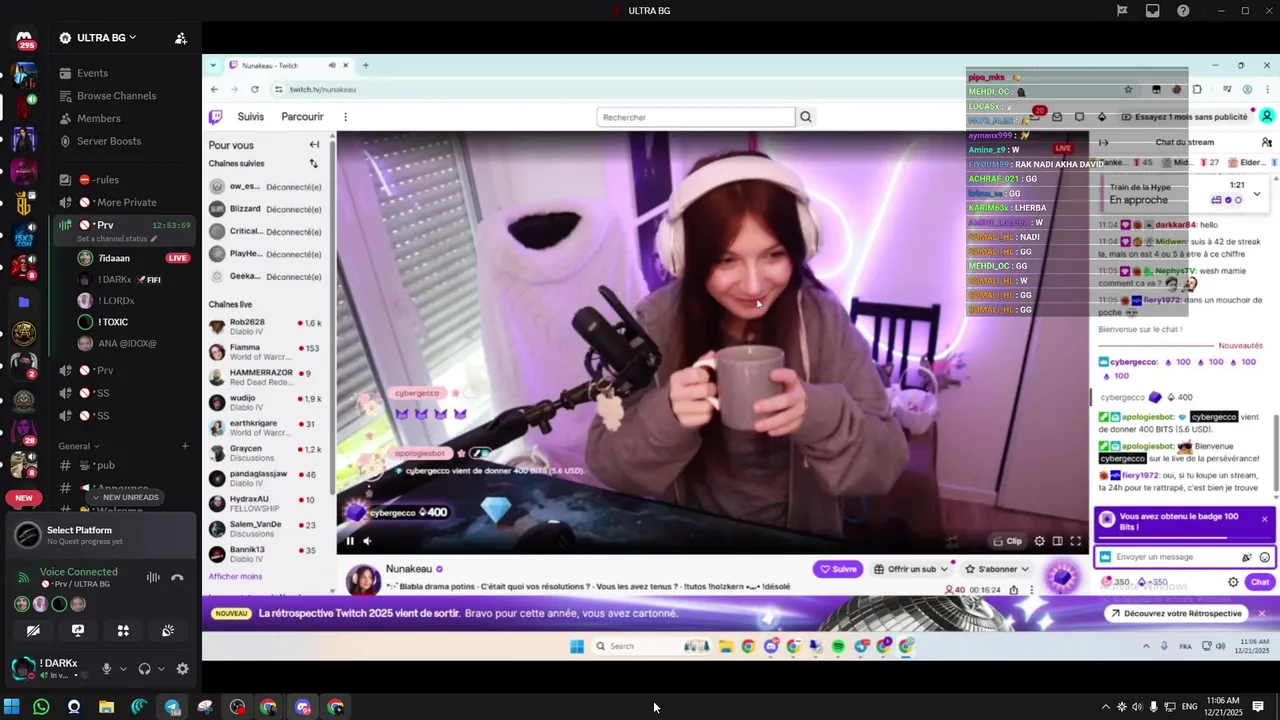Click the Twitch search magnifier button in stream
This screenshot has height=720, width=1280.
point(806,117)
